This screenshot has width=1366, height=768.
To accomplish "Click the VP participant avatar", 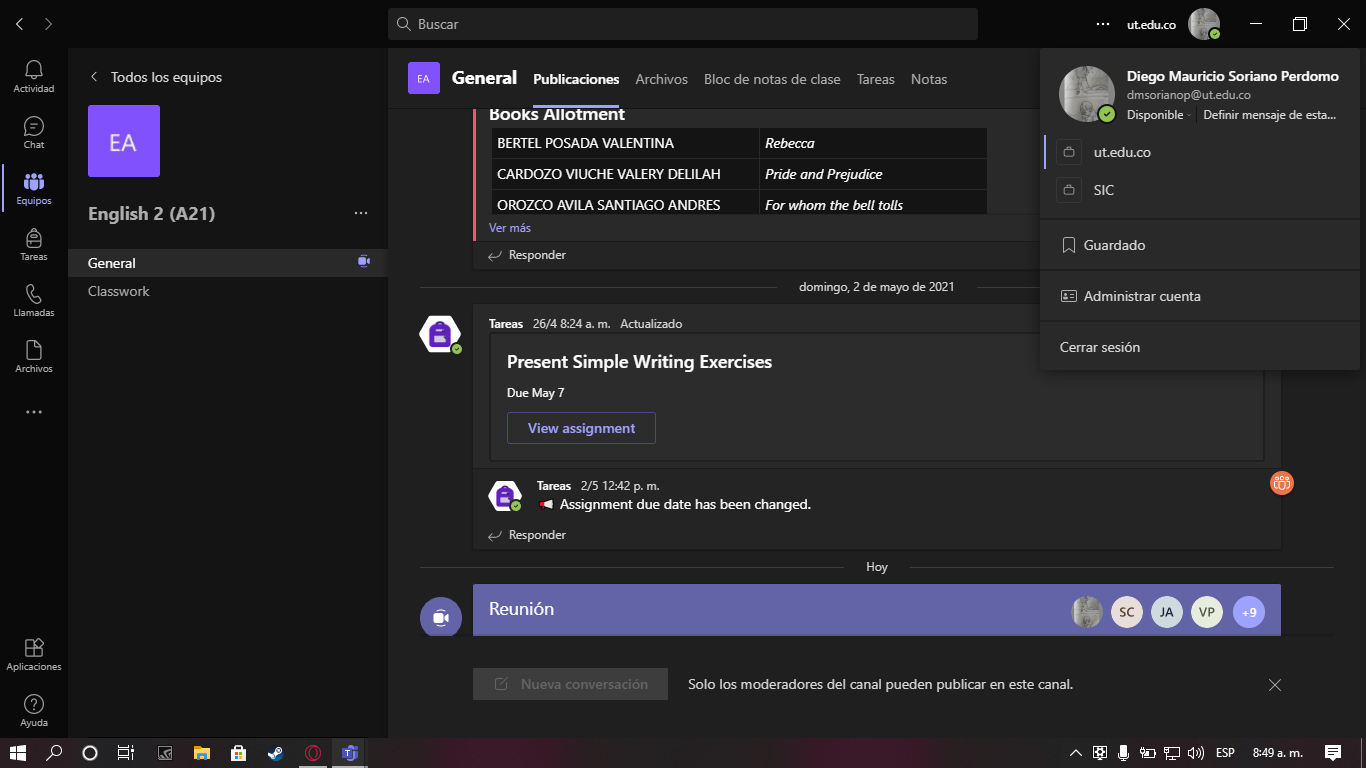I will [x=1207, y=612].
